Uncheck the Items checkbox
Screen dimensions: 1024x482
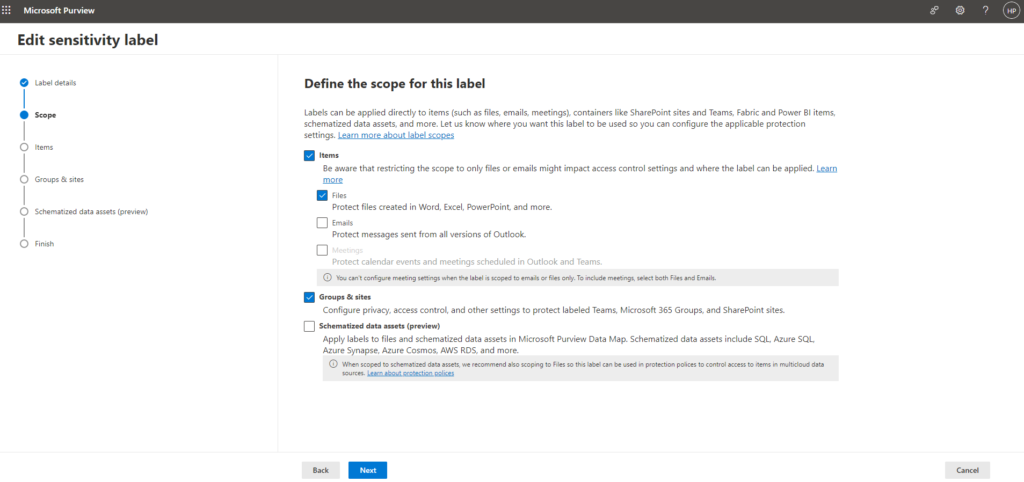click(309, 155)
